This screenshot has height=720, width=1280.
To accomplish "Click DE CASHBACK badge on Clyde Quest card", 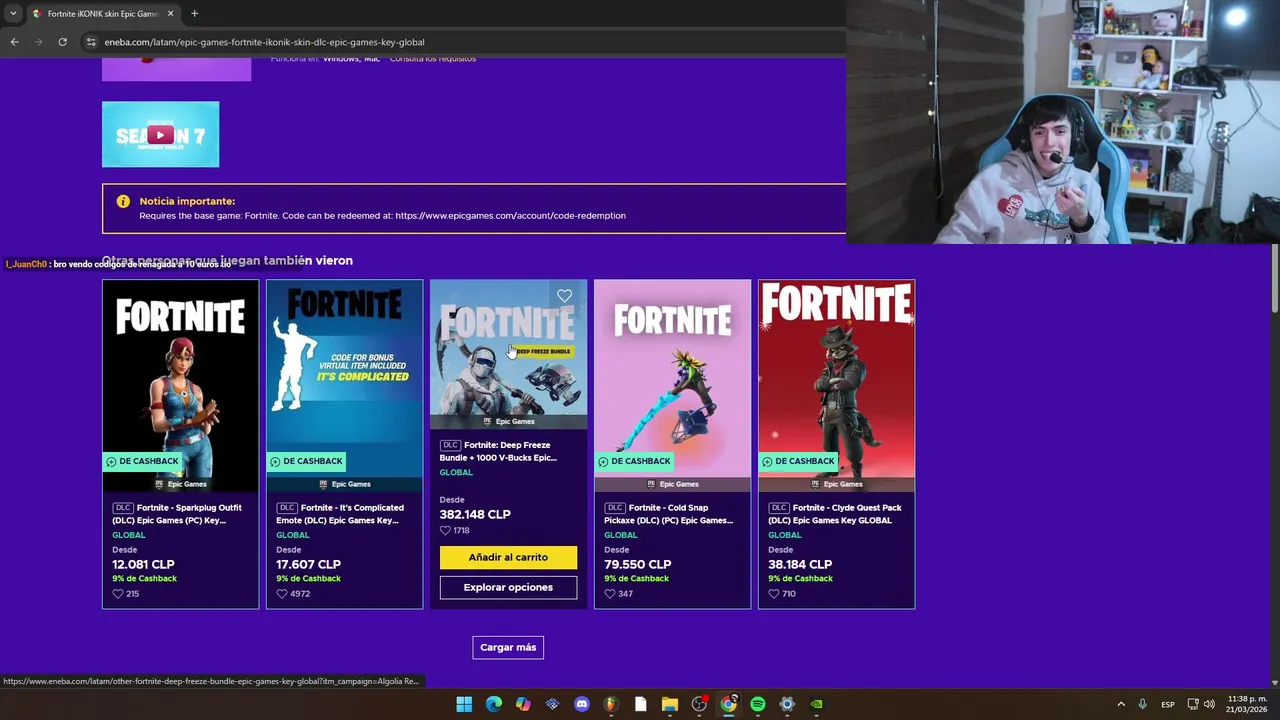I will pyautogui.click(x=798, y=461).
